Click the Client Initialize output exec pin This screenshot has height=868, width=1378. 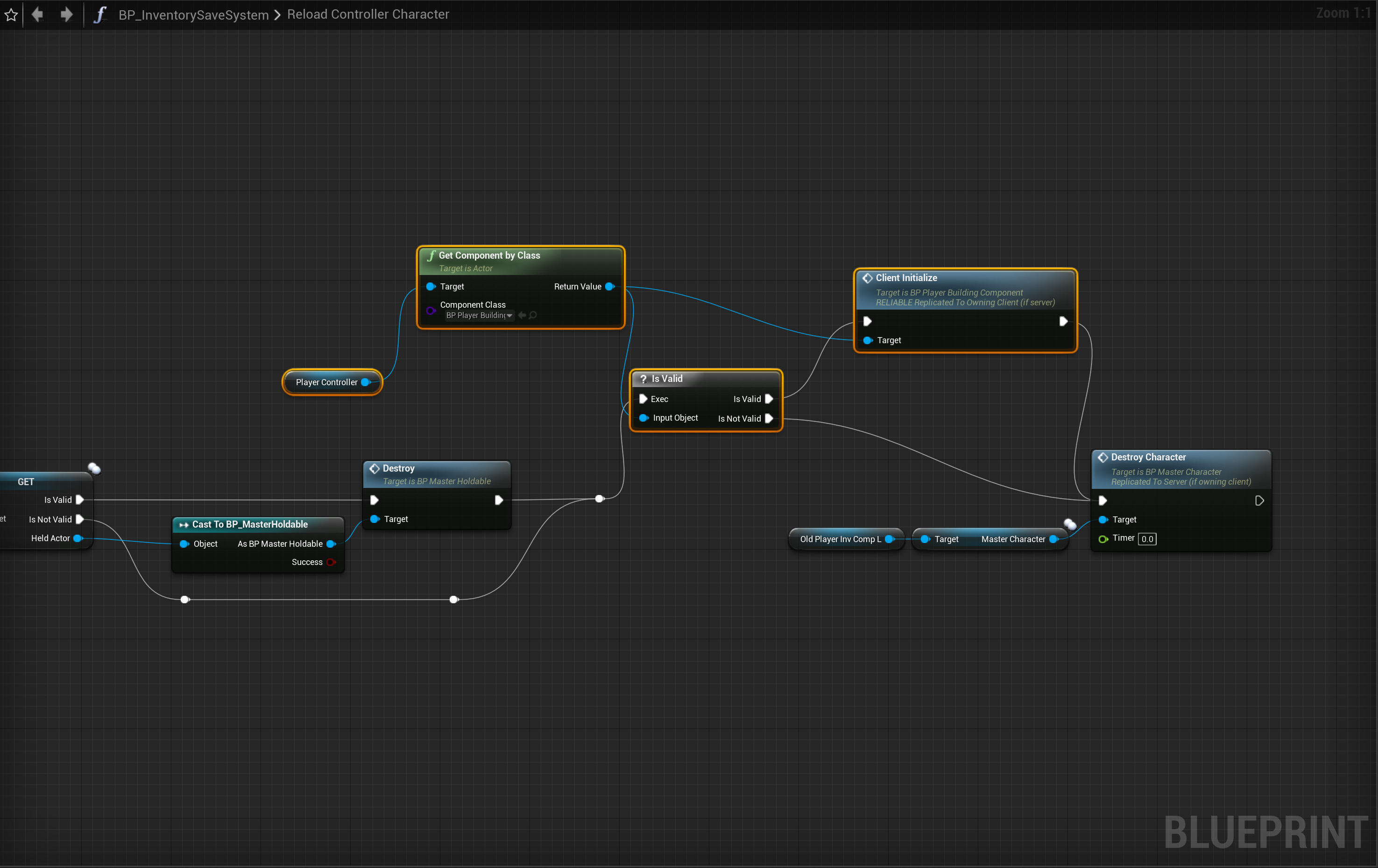tap(1063, 322)
